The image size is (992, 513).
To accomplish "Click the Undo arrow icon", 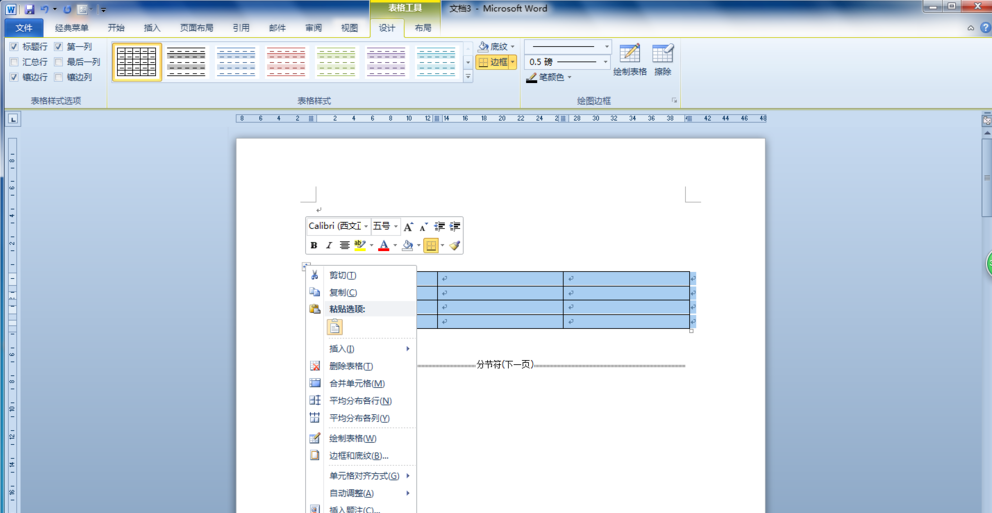I will 44,9.
